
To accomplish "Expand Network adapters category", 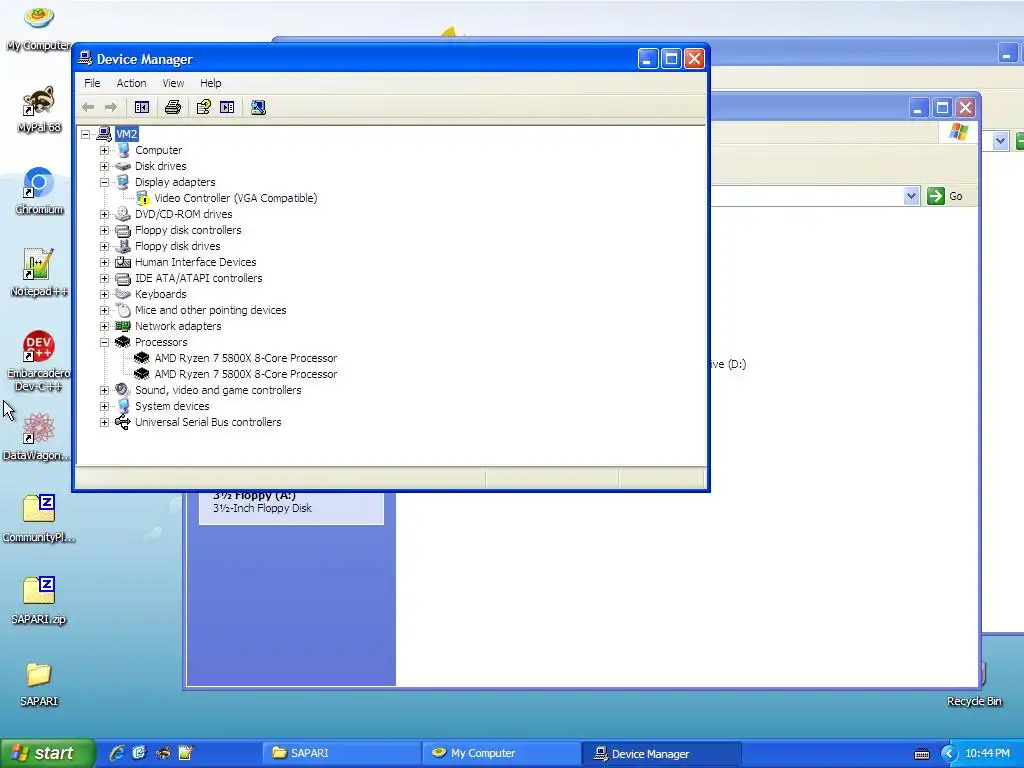I will (104, 326).
